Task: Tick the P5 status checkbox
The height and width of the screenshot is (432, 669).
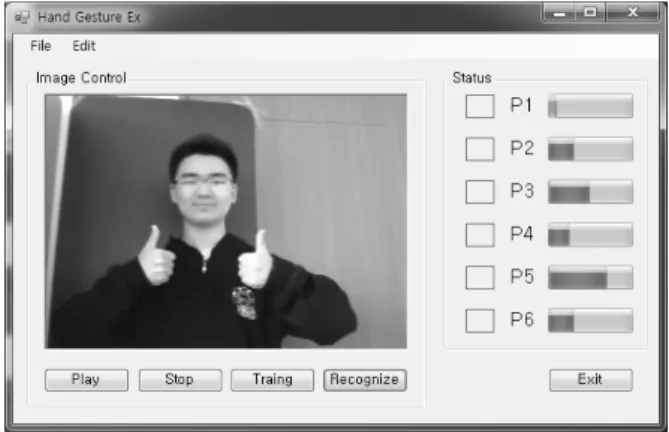Action: click(480, 277)
